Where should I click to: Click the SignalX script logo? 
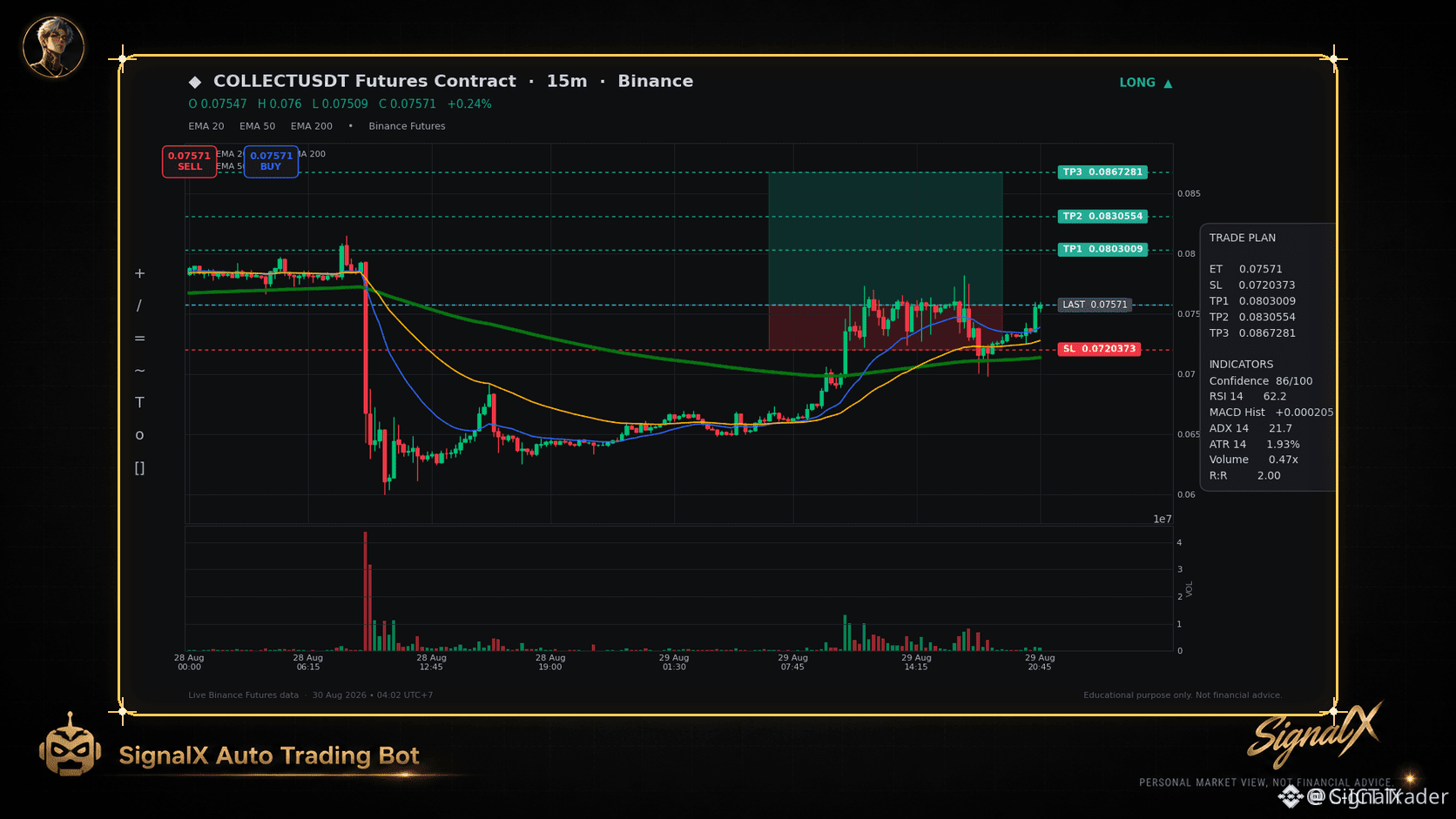pos(1314,735)
